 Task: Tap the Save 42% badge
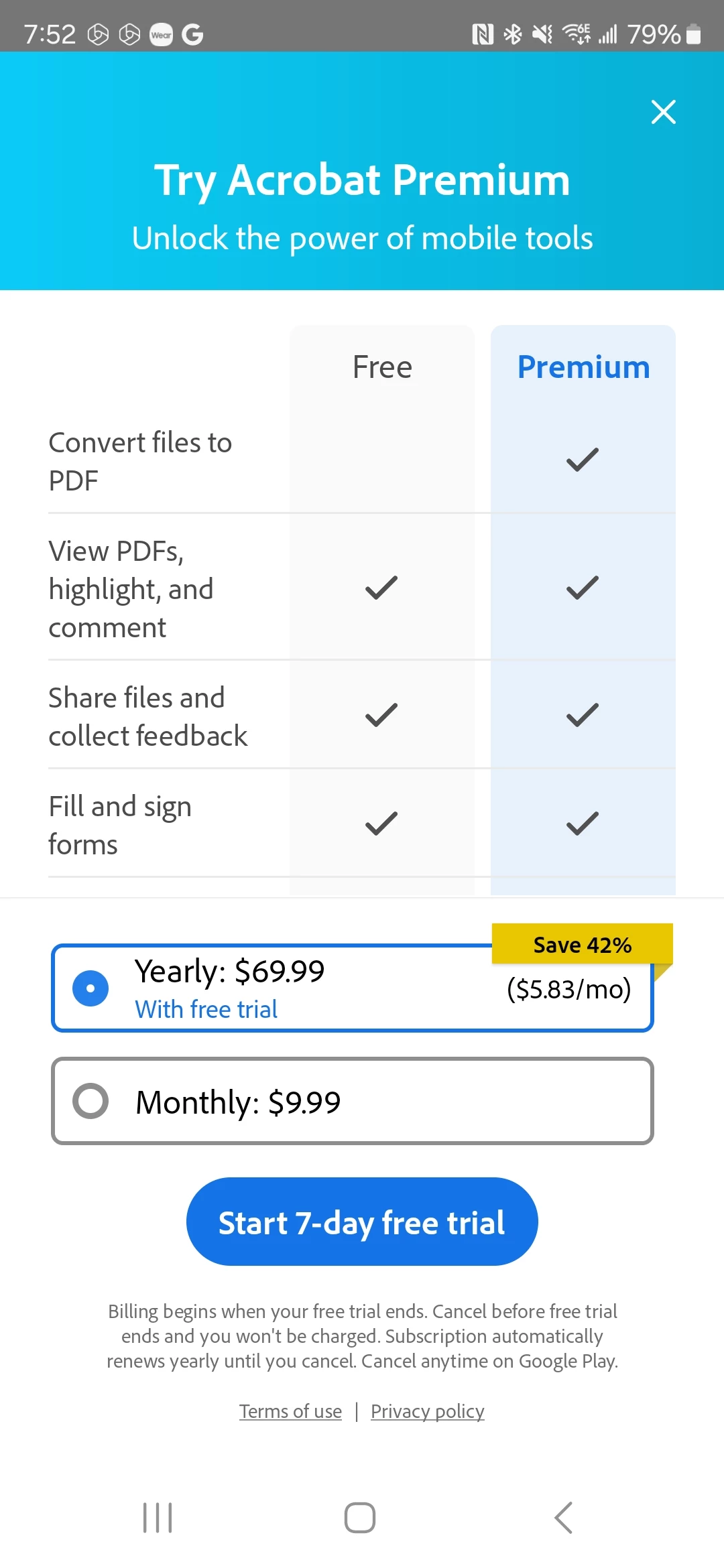pos(583,944)
